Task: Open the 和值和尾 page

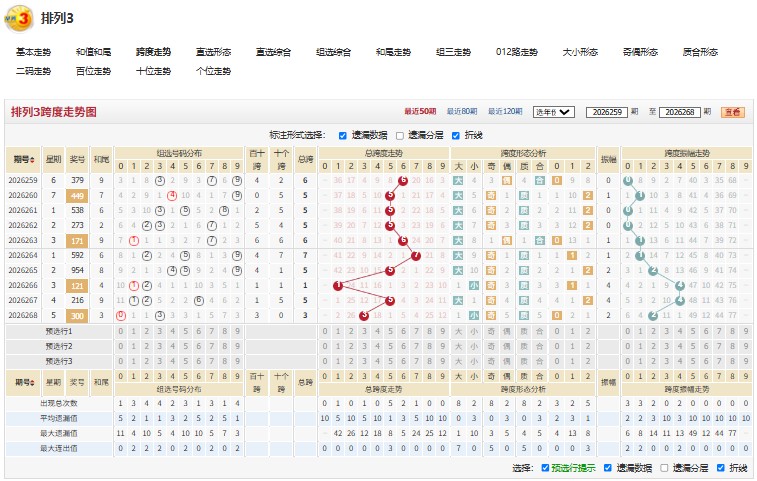Action: click(93, 52)
